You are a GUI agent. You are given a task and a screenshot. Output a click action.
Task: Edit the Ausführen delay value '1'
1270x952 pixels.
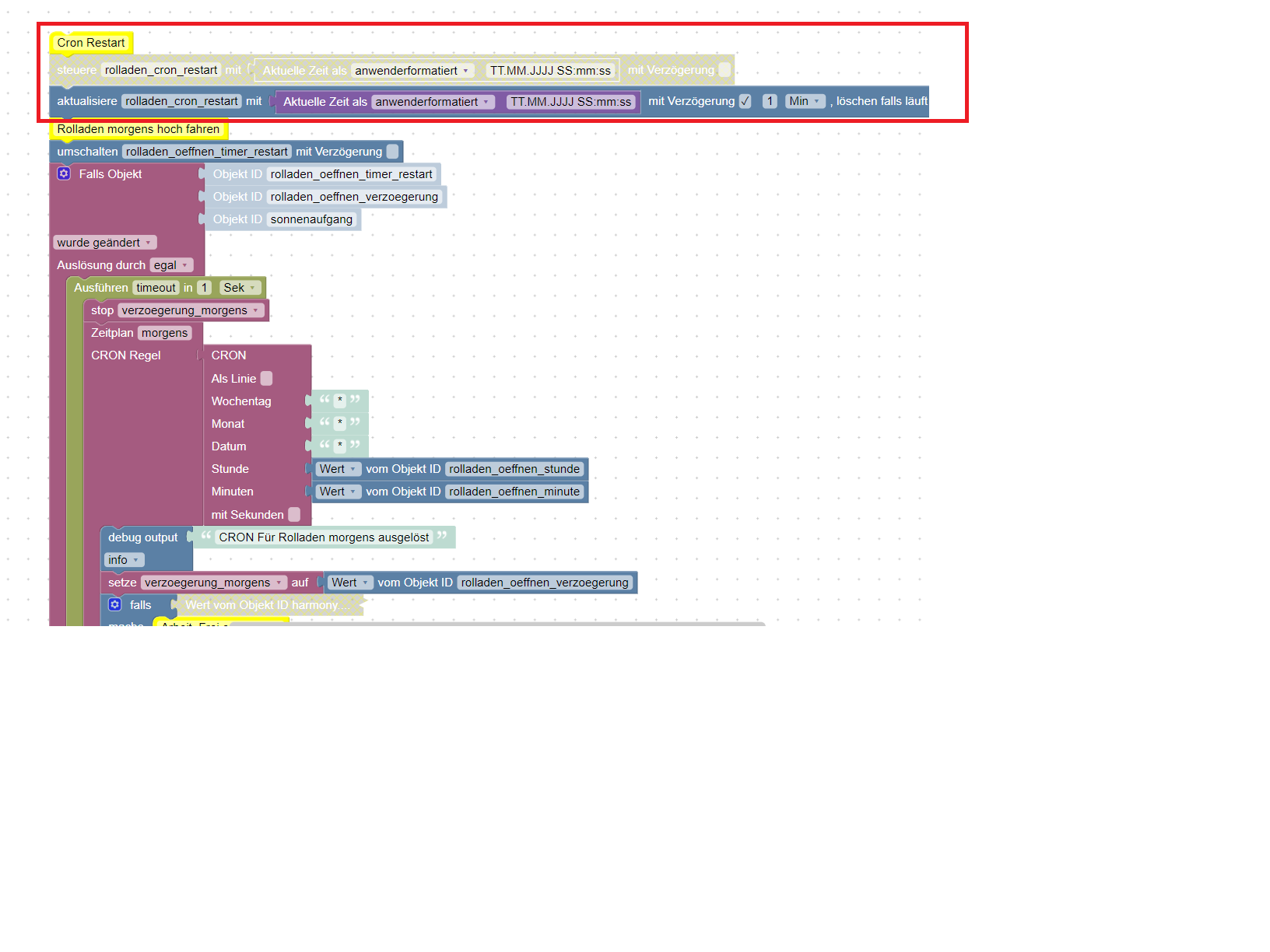coord(204,288)
